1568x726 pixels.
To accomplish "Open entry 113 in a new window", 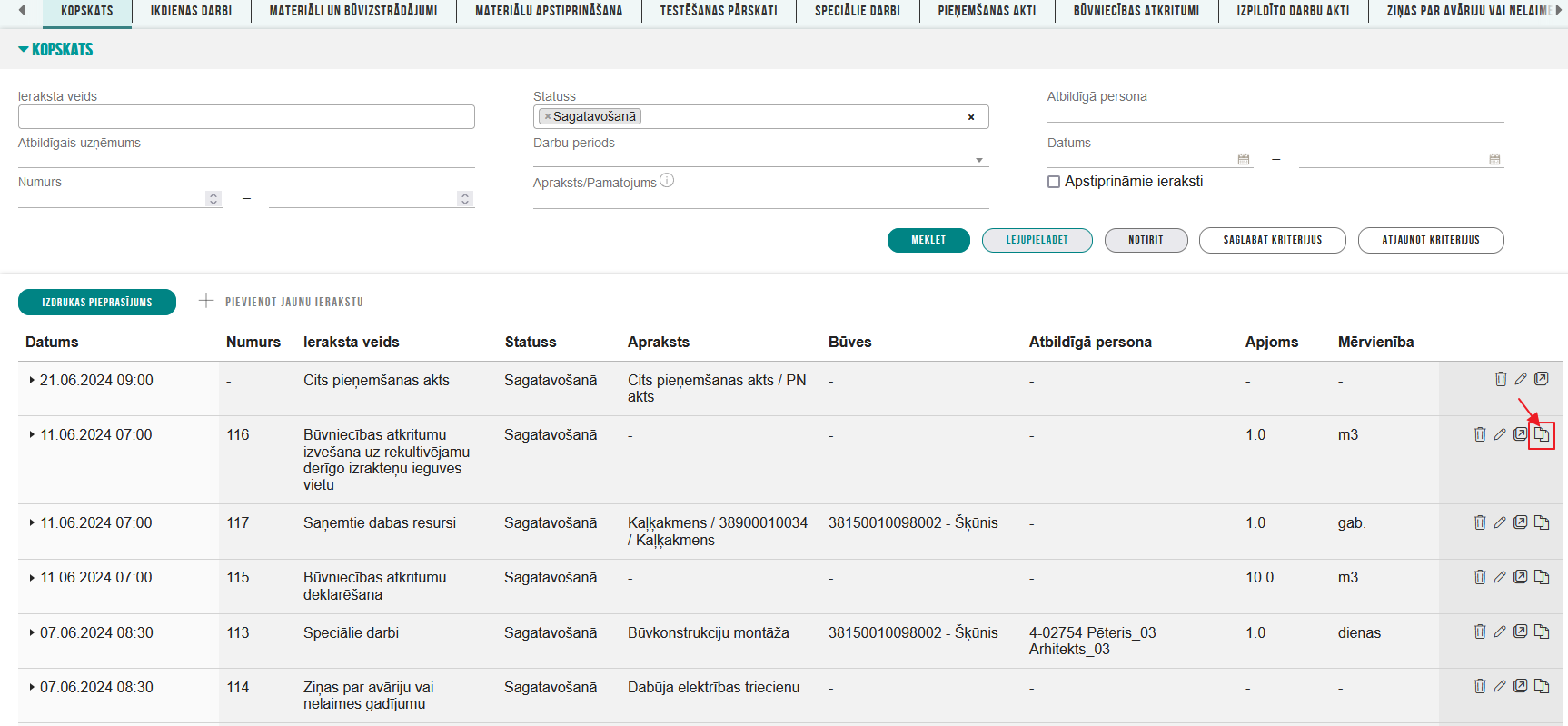I will point(1520,632).
